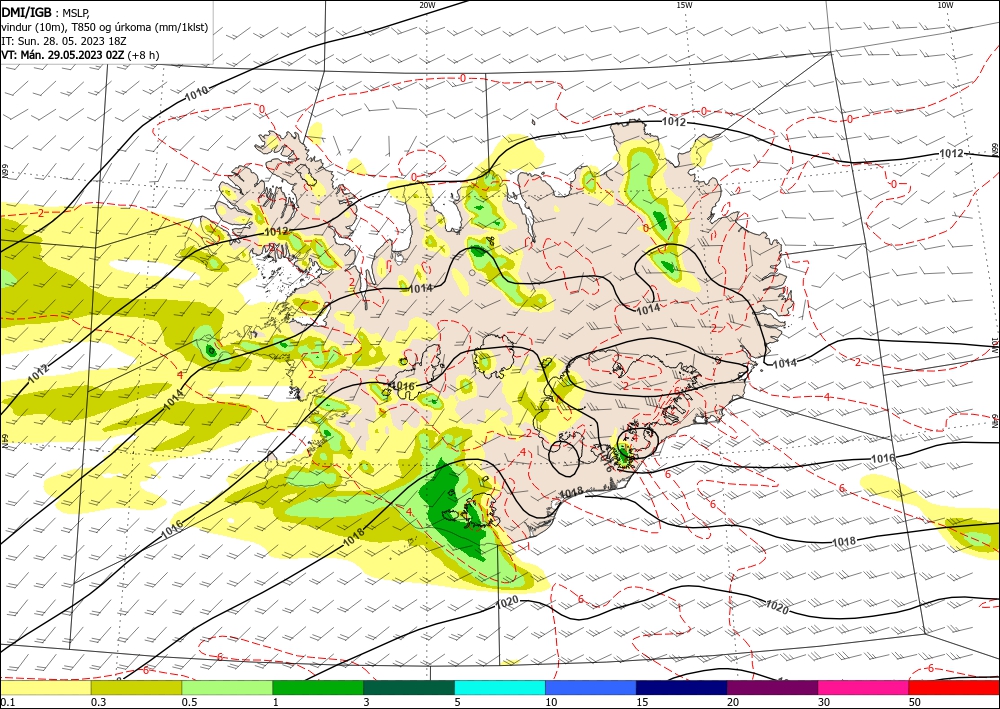Select the medium green 1 mm legend swatch
1000x709 pixels.
318,687
